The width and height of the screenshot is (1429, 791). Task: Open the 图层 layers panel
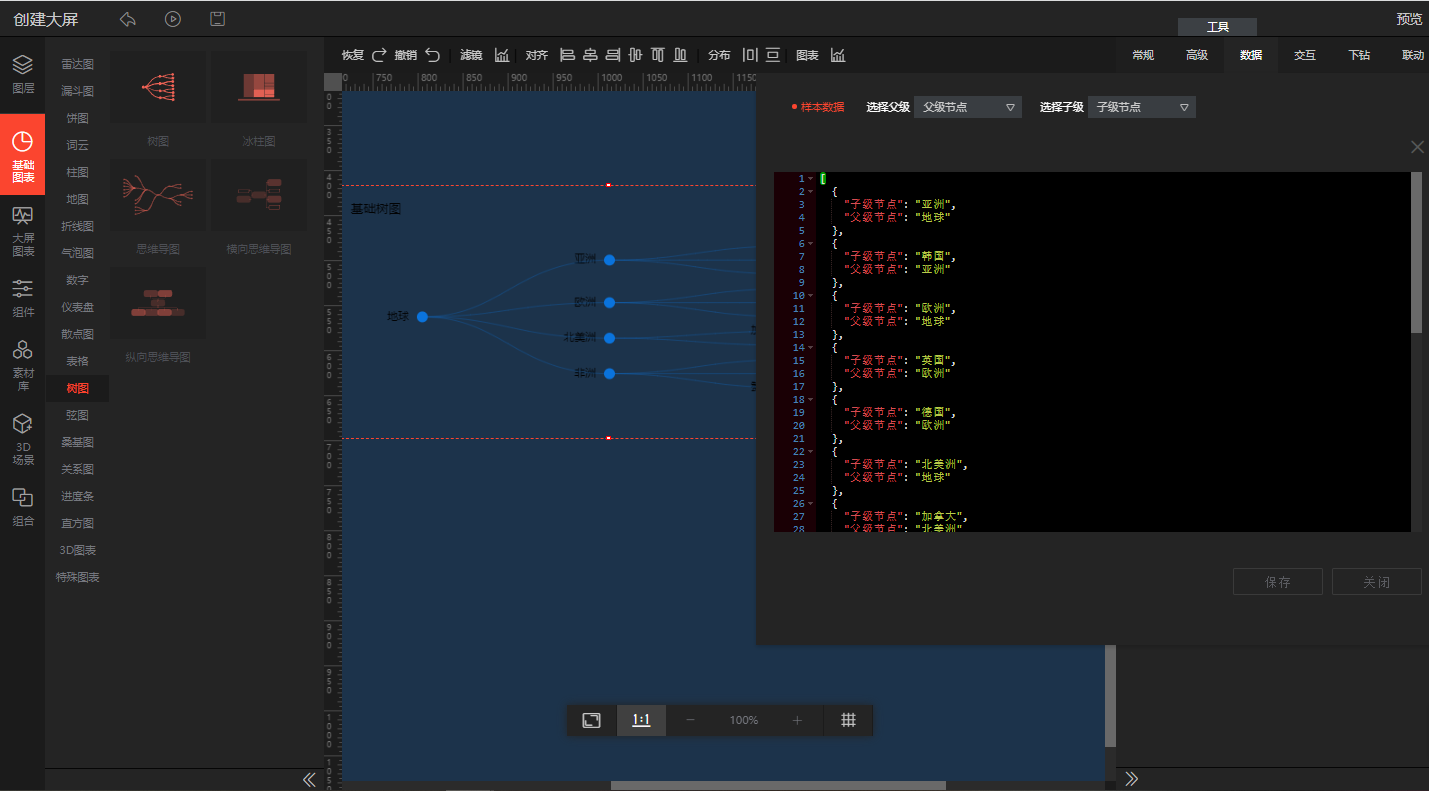pyautogui.click(x=22, y=75)
